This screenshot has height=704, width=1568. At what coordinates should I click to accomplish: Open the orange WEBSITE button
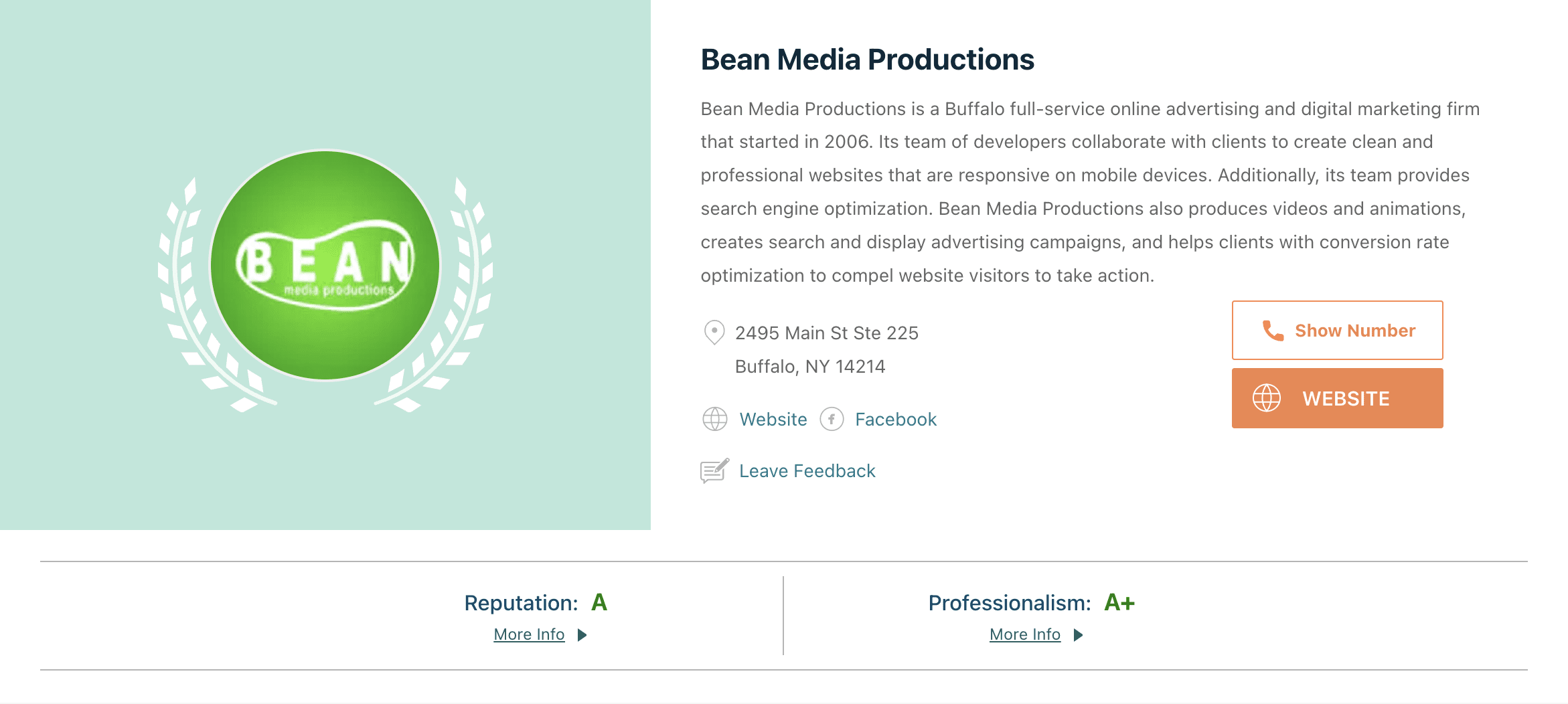point(1337,398)
